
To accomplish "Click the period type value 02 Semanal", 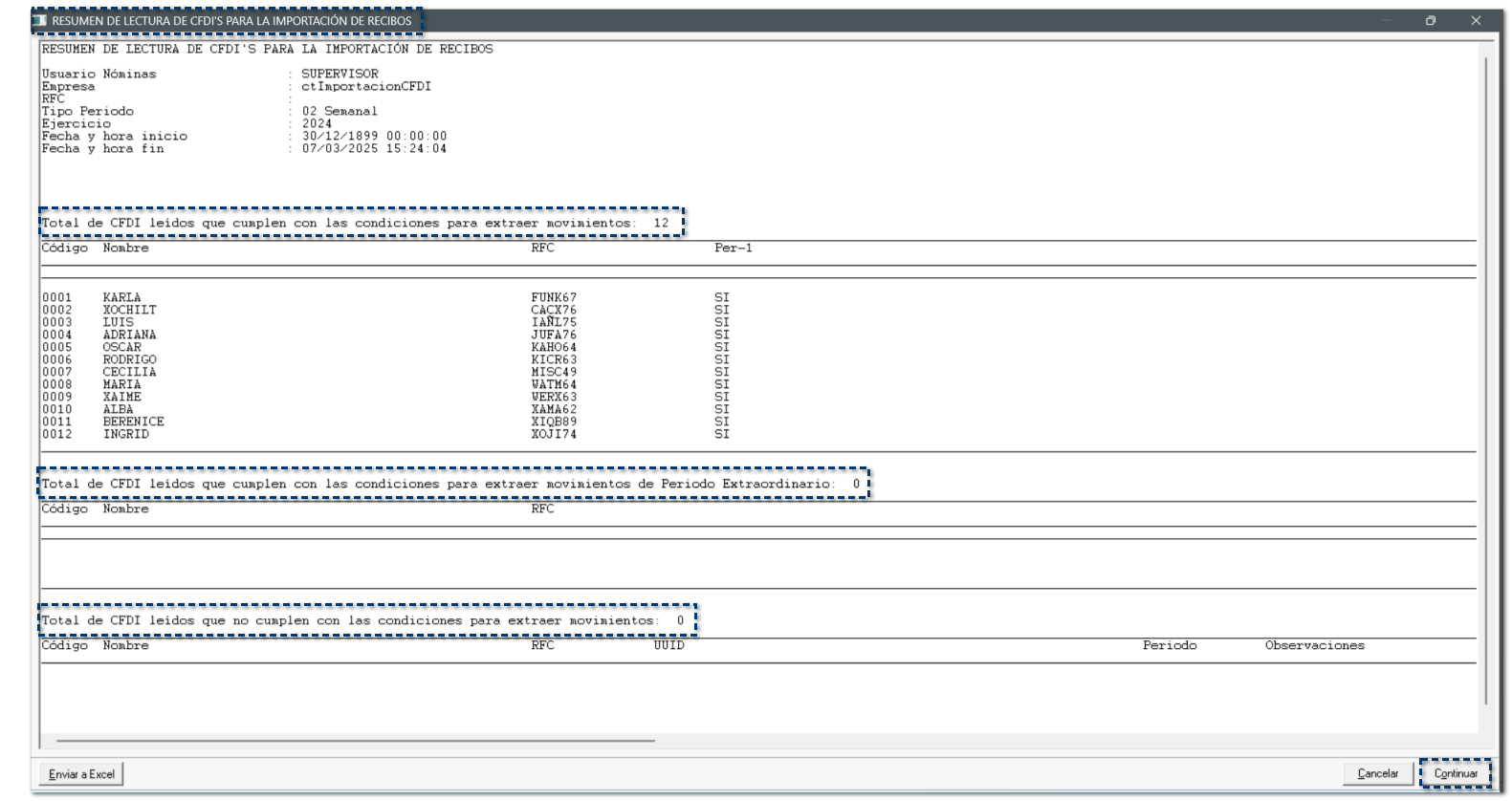I will pos(340,111).
